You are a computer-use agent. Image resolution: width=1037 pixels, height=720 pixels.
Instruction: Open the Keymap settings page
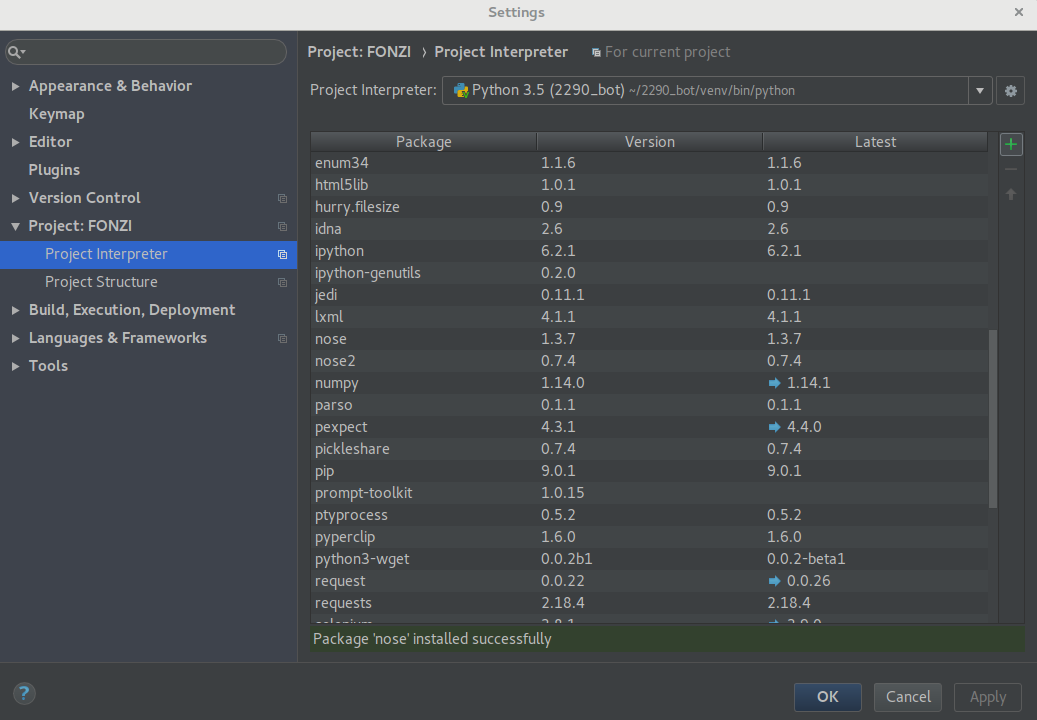pyautogui.click(x=56, y=114)
